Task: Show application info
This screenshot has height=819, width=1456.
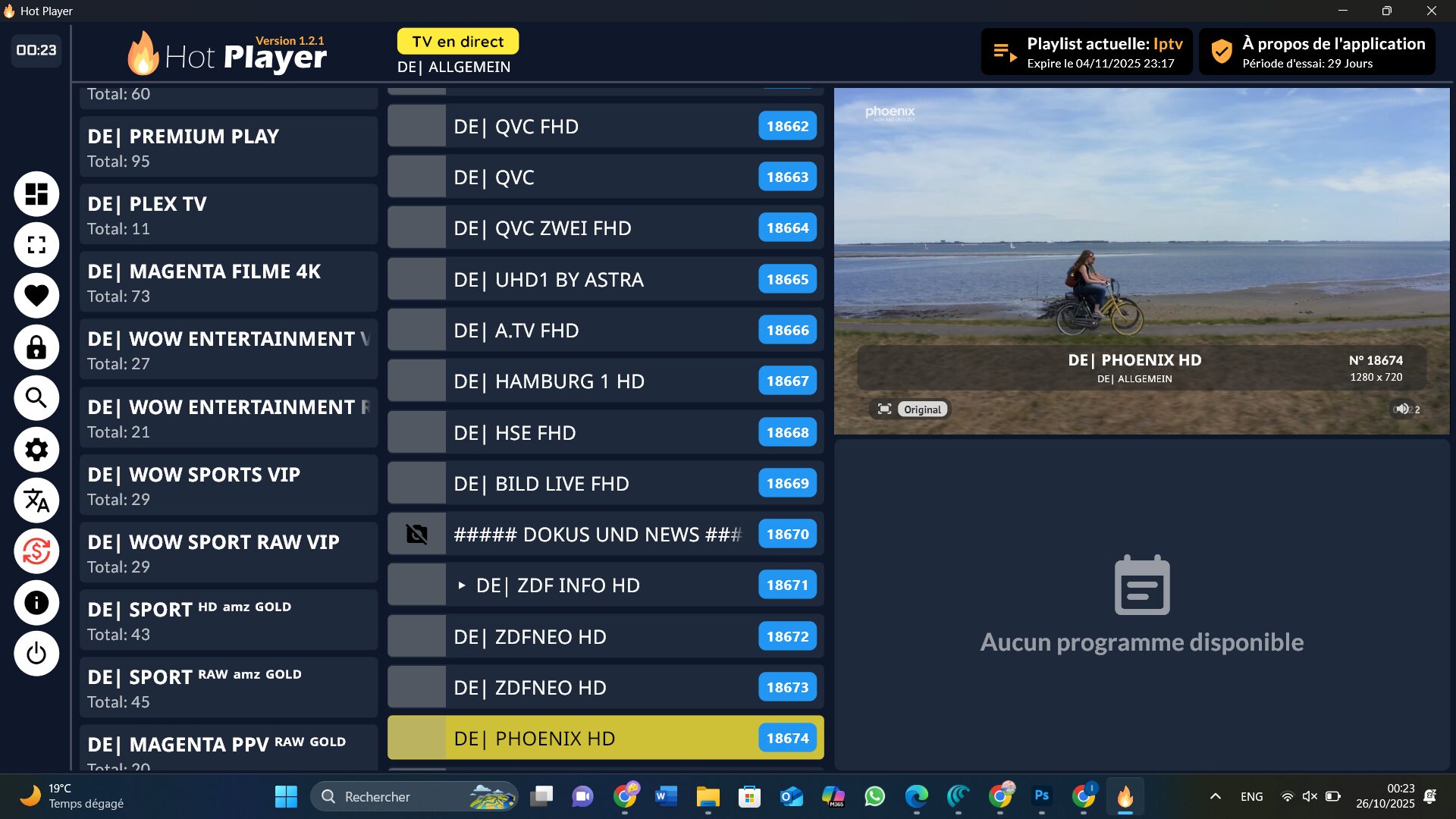Action: (36, 602)
